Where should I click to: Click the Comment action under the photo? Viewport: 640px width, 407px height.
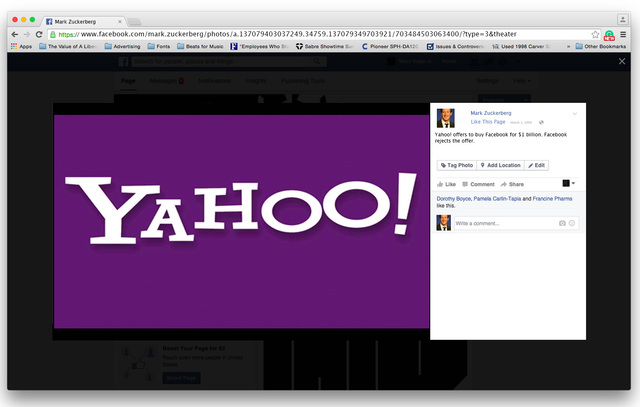tap(478, 184)
